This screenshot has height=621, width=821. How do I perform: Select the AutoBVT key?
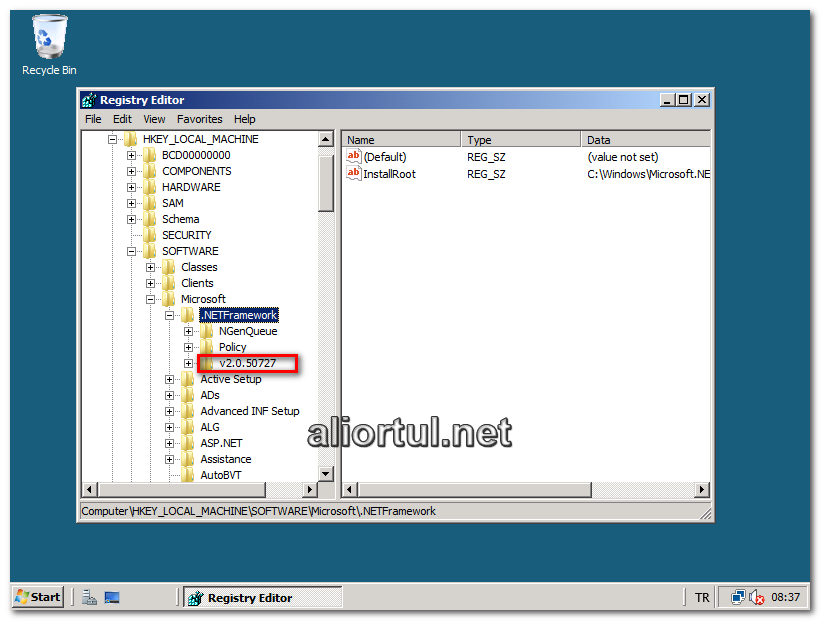(x=220, y=475)
